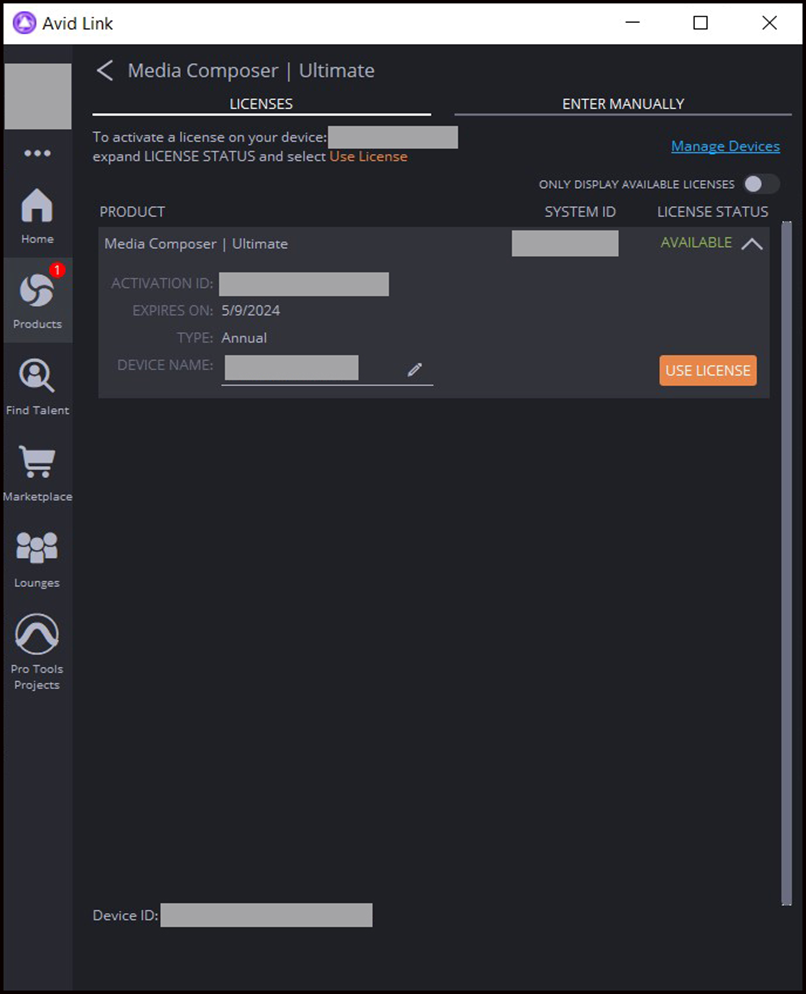Open Find Talent in the sidebar
The height and width of the screenshot is (994, 806).
[x=37, y=387]
